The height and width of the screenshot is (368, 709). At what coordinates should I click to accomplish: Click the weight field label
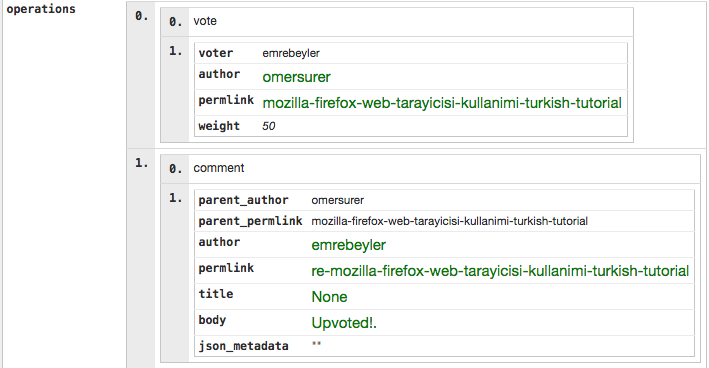point(219,126)
